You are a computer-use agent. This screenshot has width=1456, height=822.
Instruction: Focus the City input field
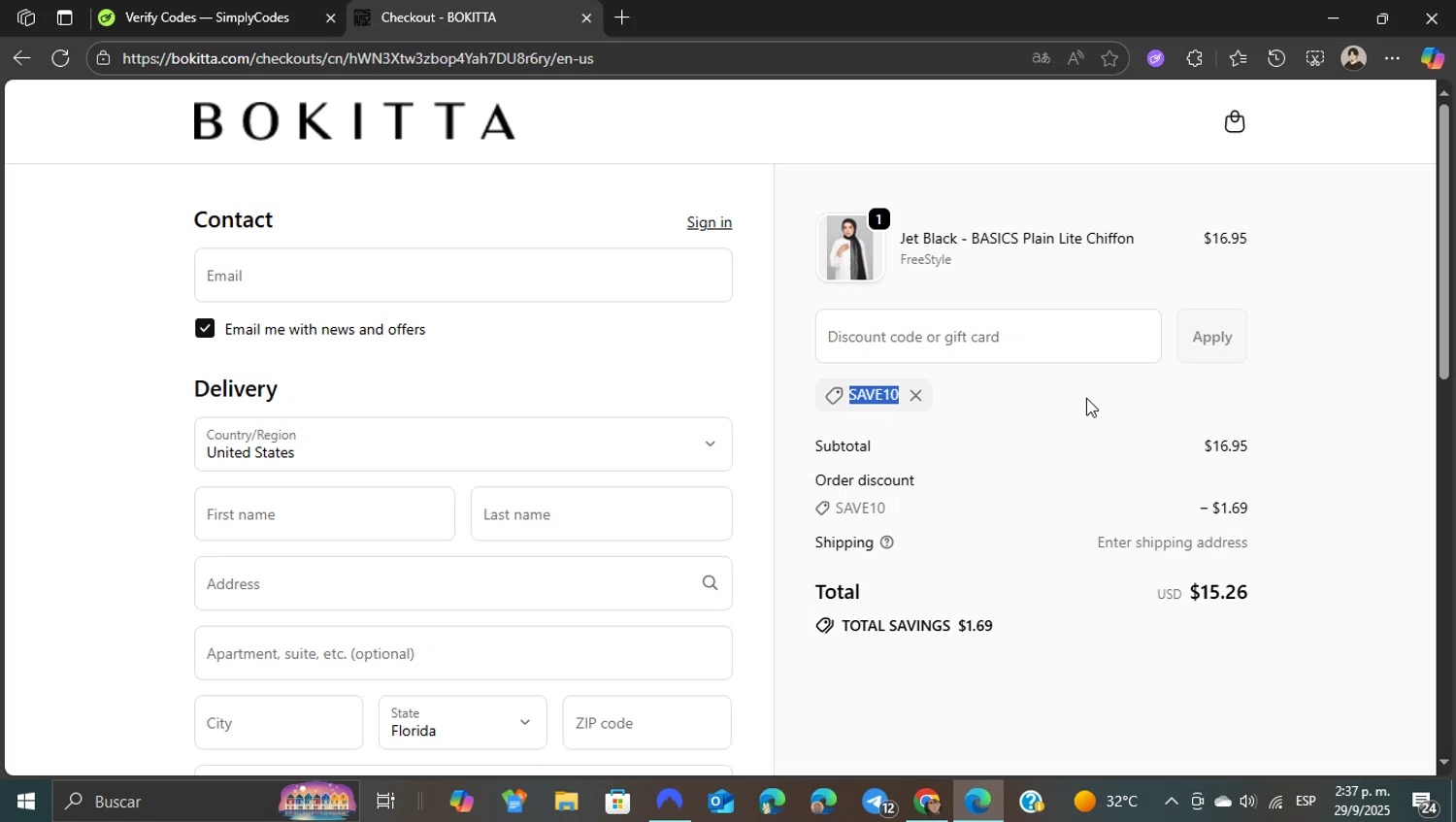279,722
